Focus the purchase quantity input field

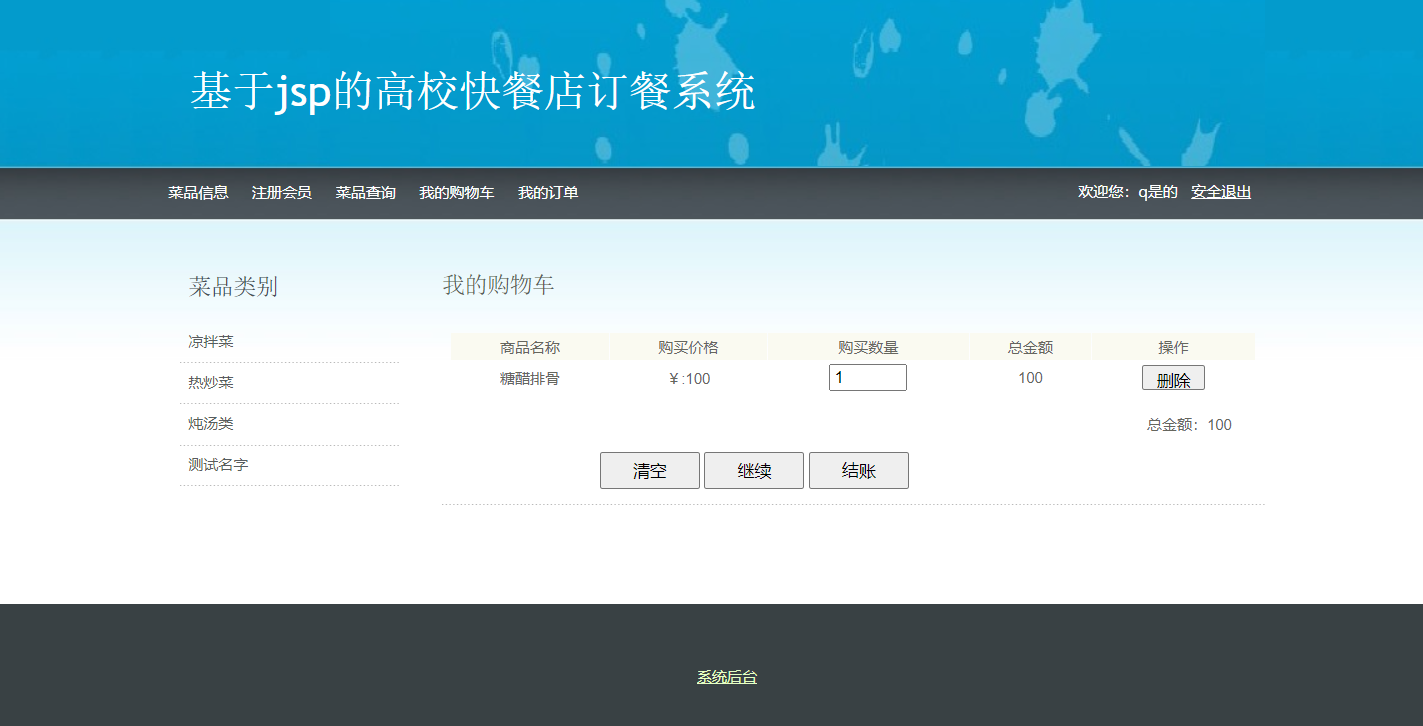[868, 378]
